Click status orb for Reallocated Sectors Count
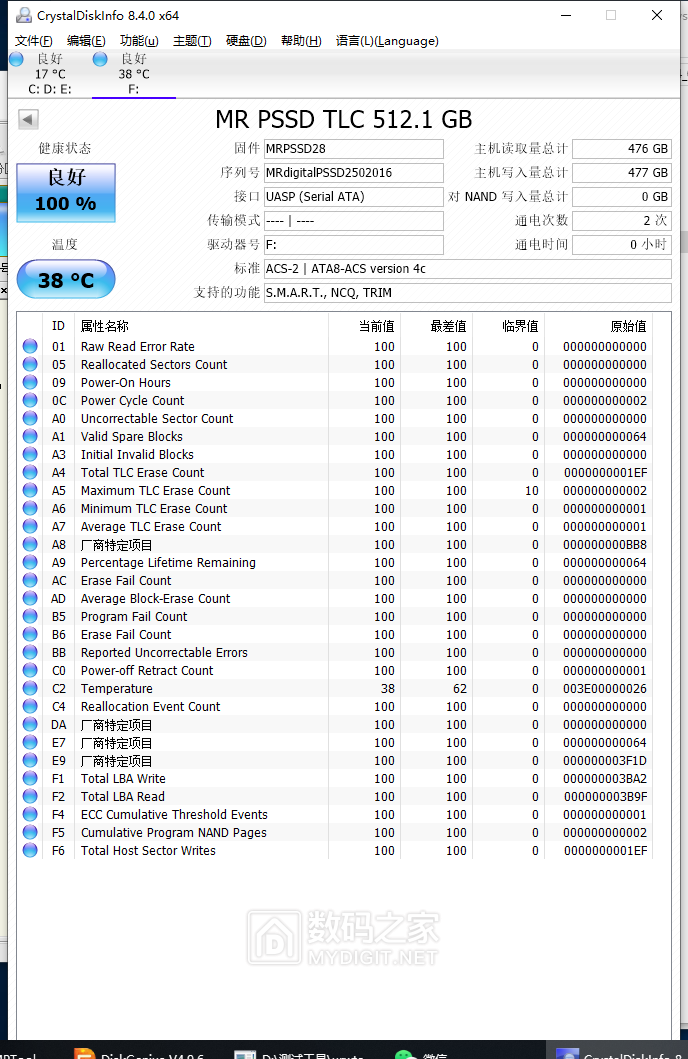This screenshot has width=688, height=1059. pos(30,364)
